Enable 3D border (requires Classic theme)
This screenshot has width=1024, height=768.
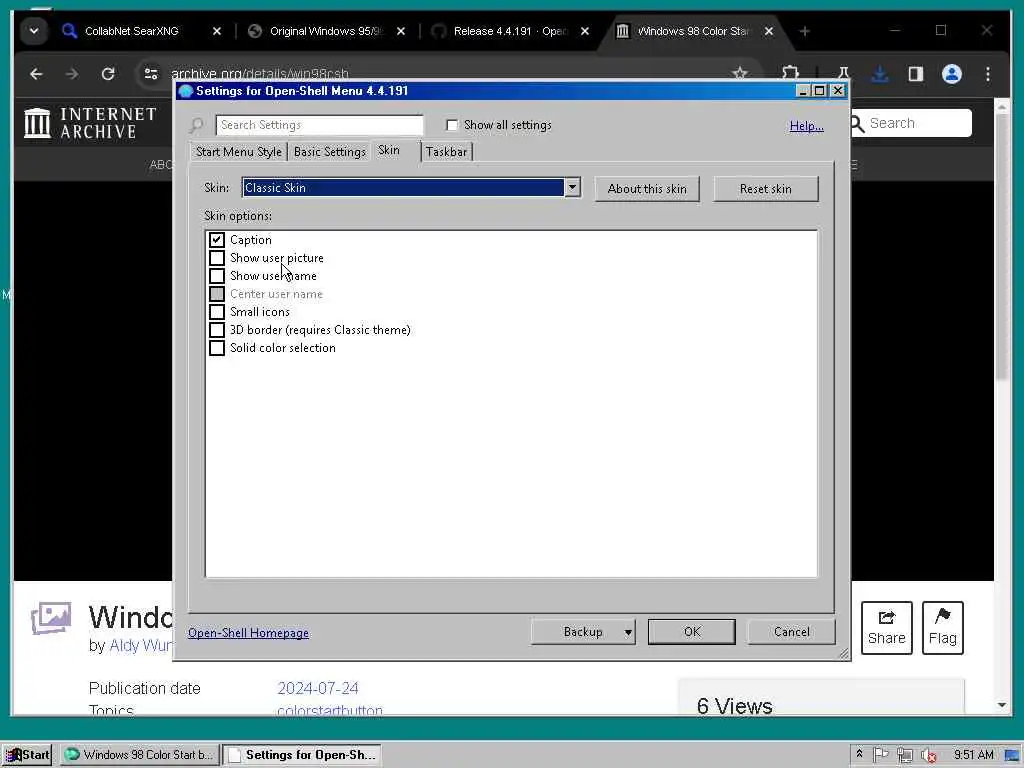(x=217, y=330)
